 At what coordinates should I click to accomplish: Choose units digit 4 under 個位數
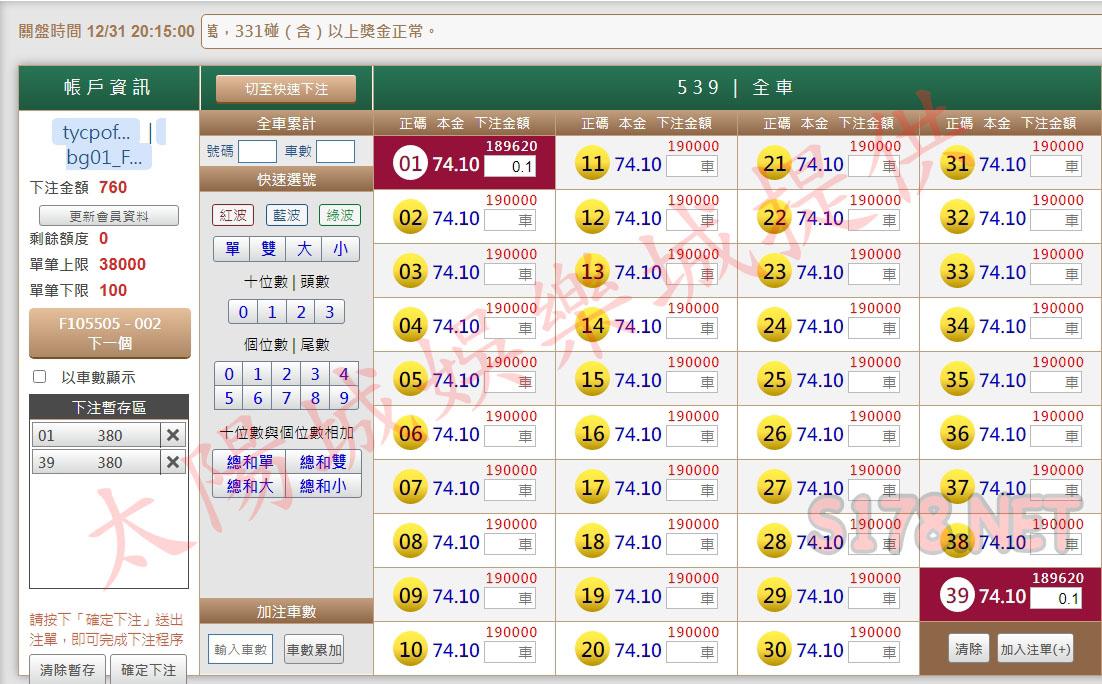(344, 374)
